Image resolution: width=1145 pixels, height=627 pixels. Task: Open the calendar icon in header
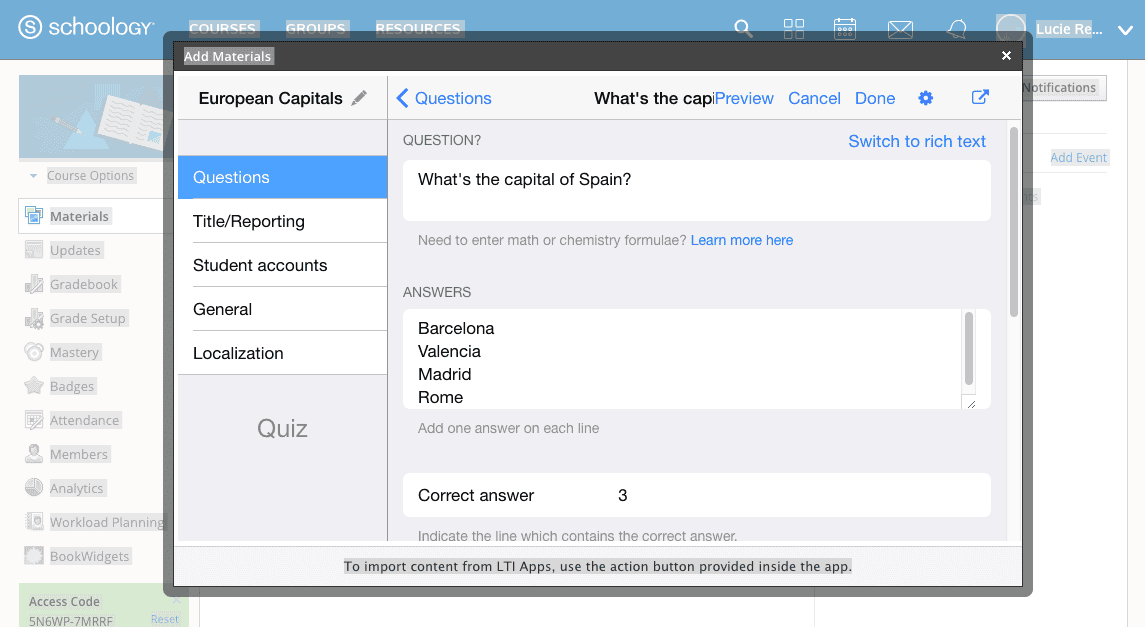(x=845, y=29)
